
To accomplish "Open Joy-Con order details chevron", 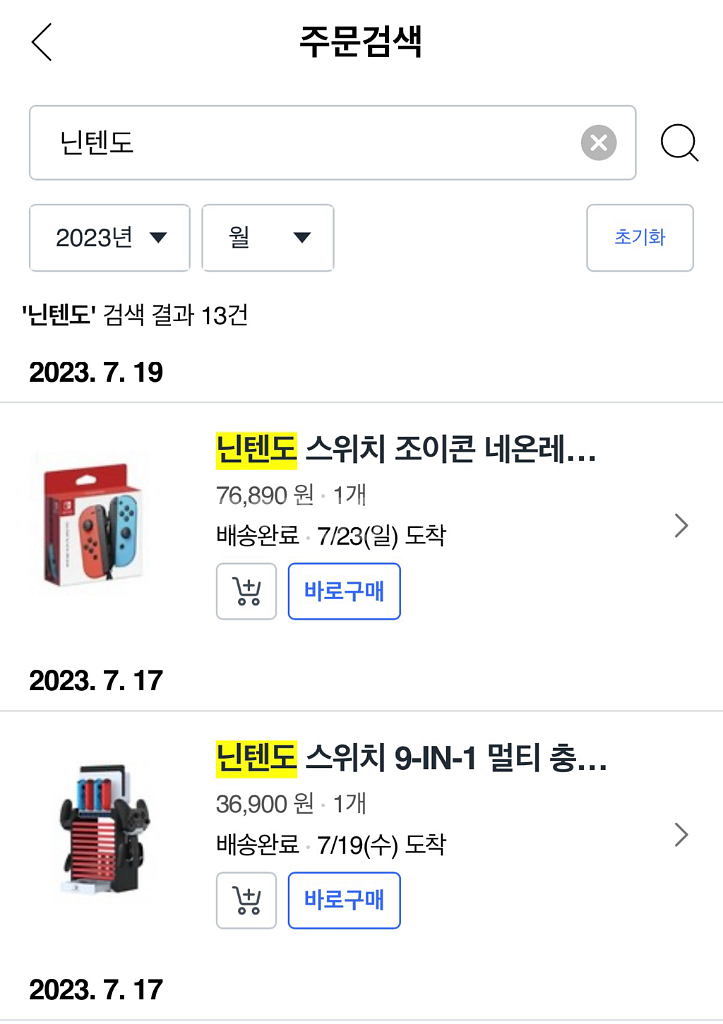I will click(681, 526).
